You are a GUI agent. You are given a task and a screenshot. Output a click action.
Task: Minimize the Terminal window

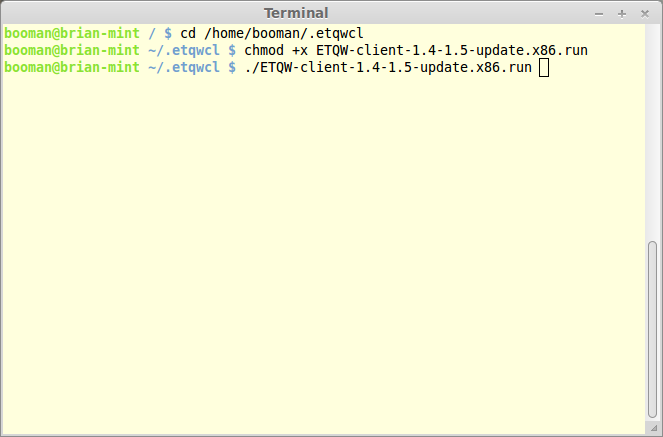[x=599, y=14]
